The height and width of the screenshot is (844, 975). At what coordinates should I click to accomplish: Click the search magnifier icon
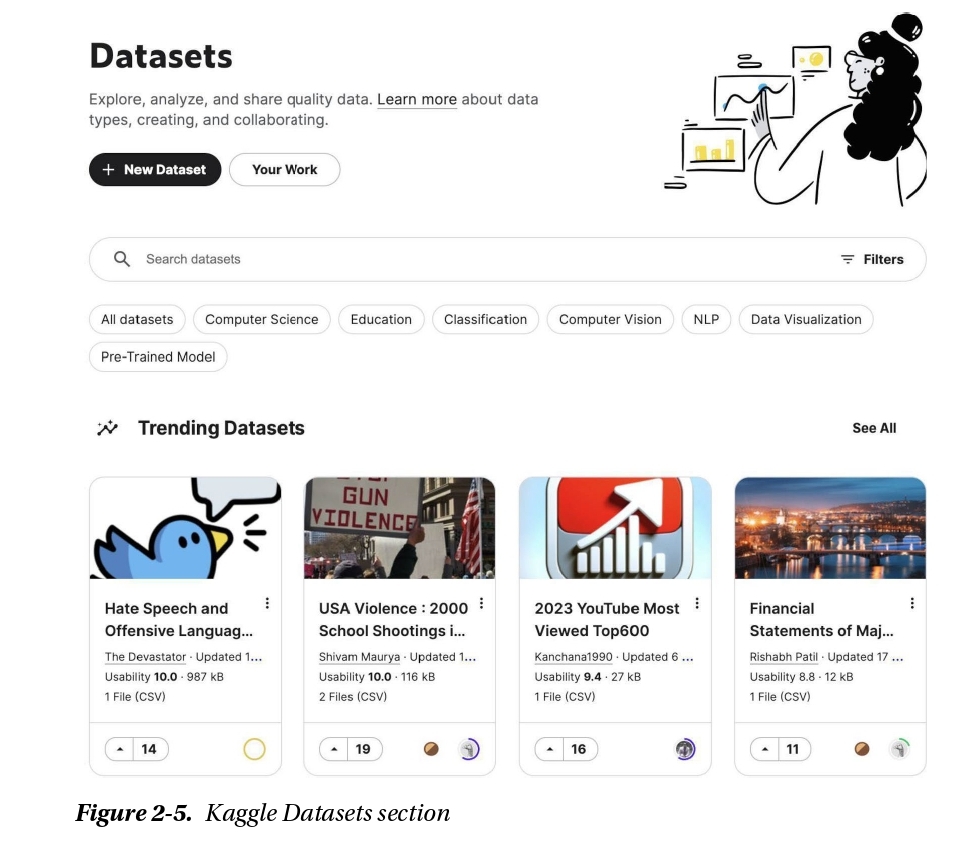pyautogui.click(x=122, y=259)
